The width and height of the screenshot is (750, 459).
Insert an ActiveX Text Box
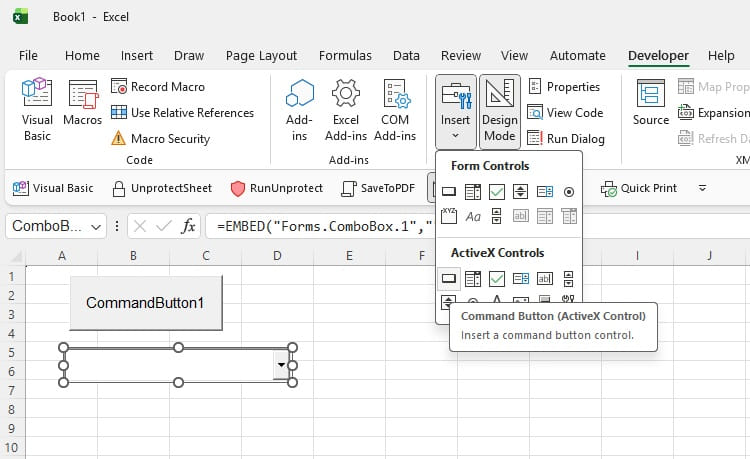tap(544, 278)
